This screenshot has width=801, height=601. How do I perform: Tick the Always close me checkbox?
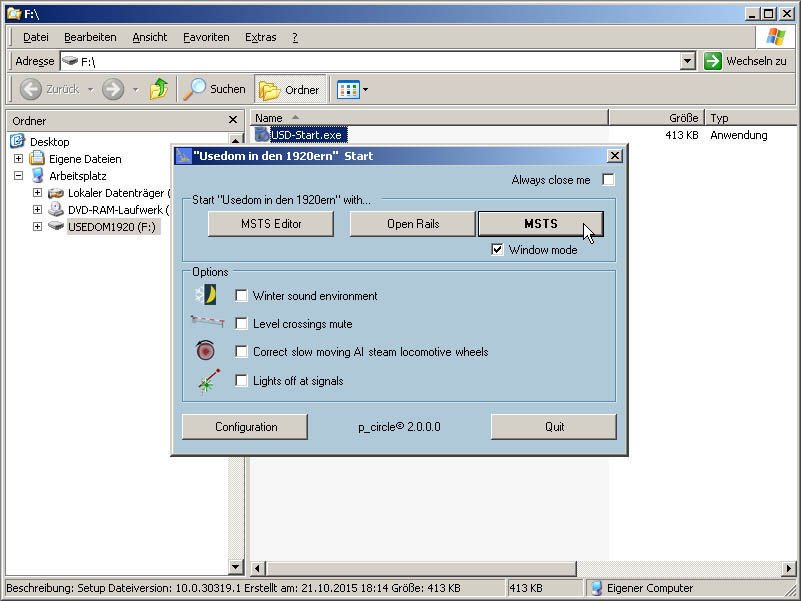[608, 180]
